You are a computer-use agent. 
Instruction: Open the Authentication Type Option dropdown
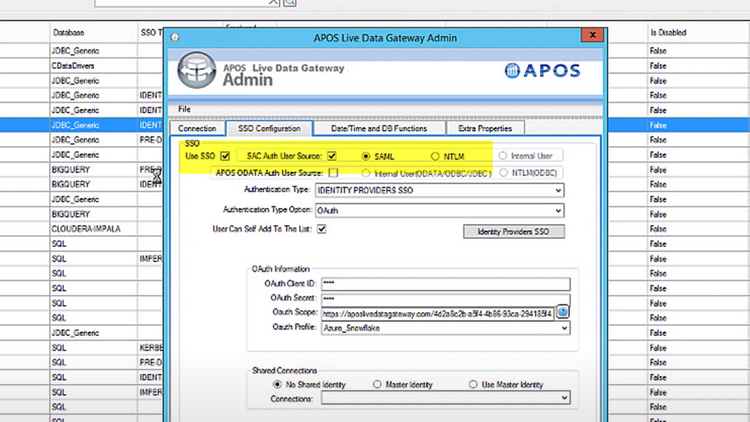tap(439, 211)
